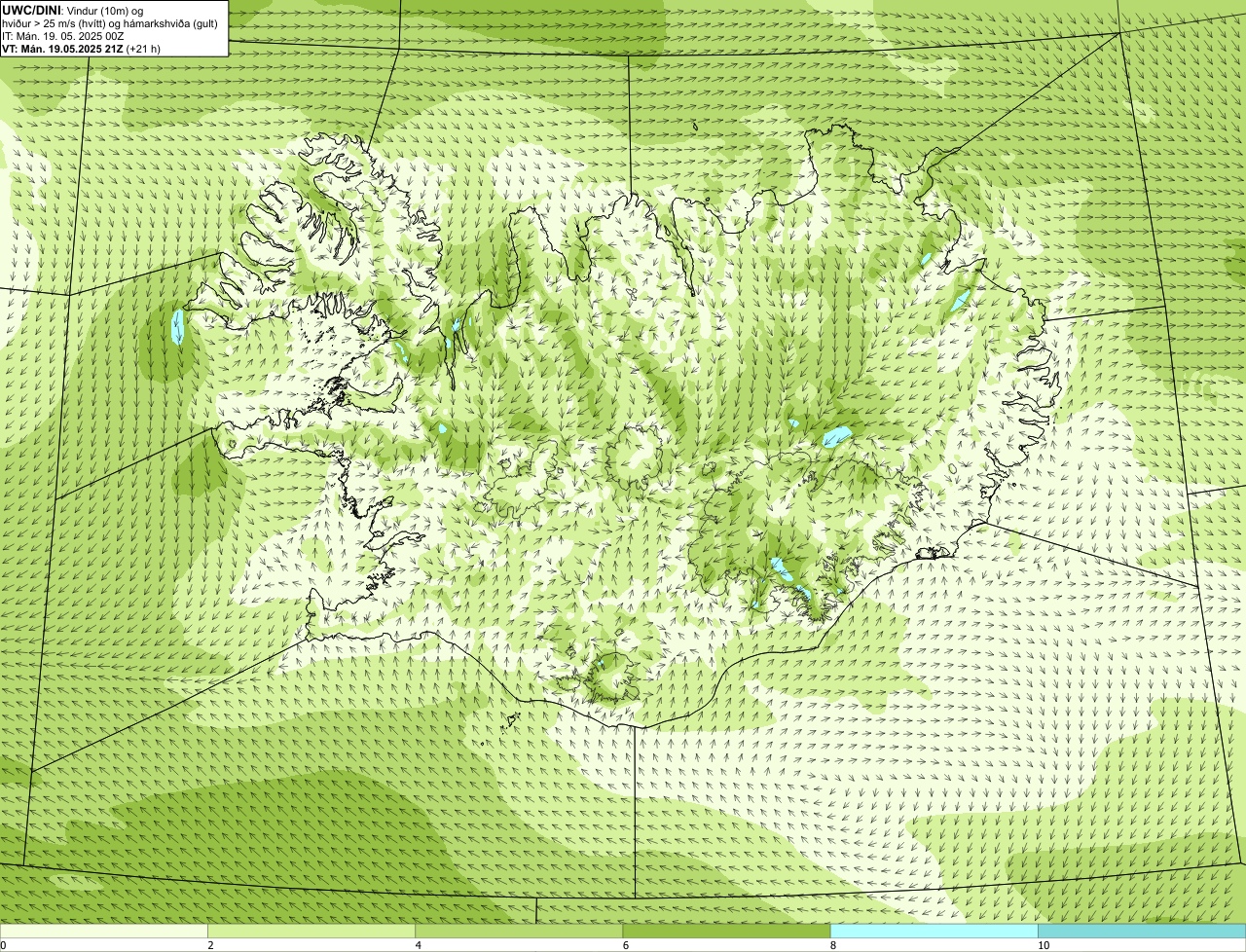Select the light green 2–4 color bar segment

(x=311, y=931)
